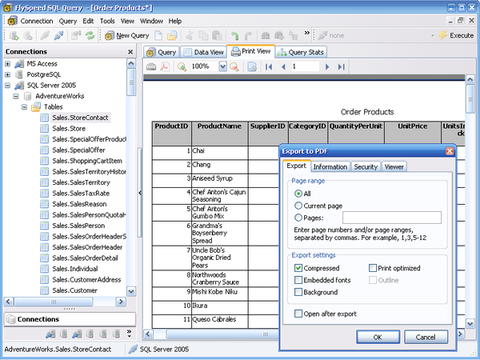Select the Current page radio button
The width and height of the screenshot is (480, 360).
click(298, 206)
